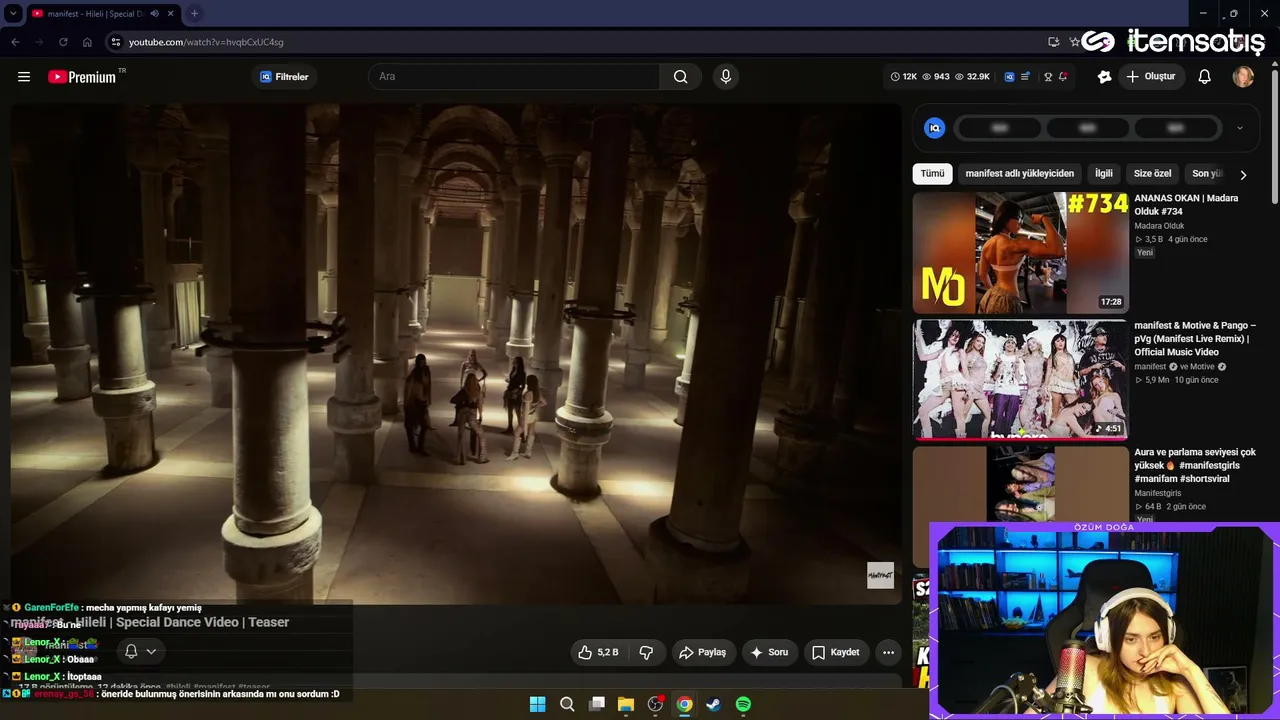
Task: Open Windows taskbar search
Action: point(567,704)
